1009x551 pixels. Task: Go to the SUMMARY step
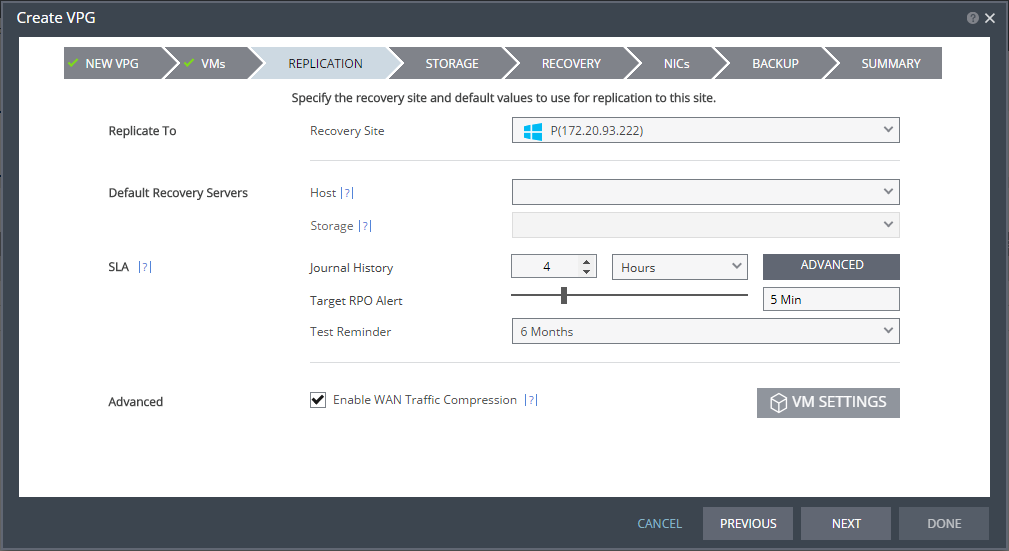[891, 63]
